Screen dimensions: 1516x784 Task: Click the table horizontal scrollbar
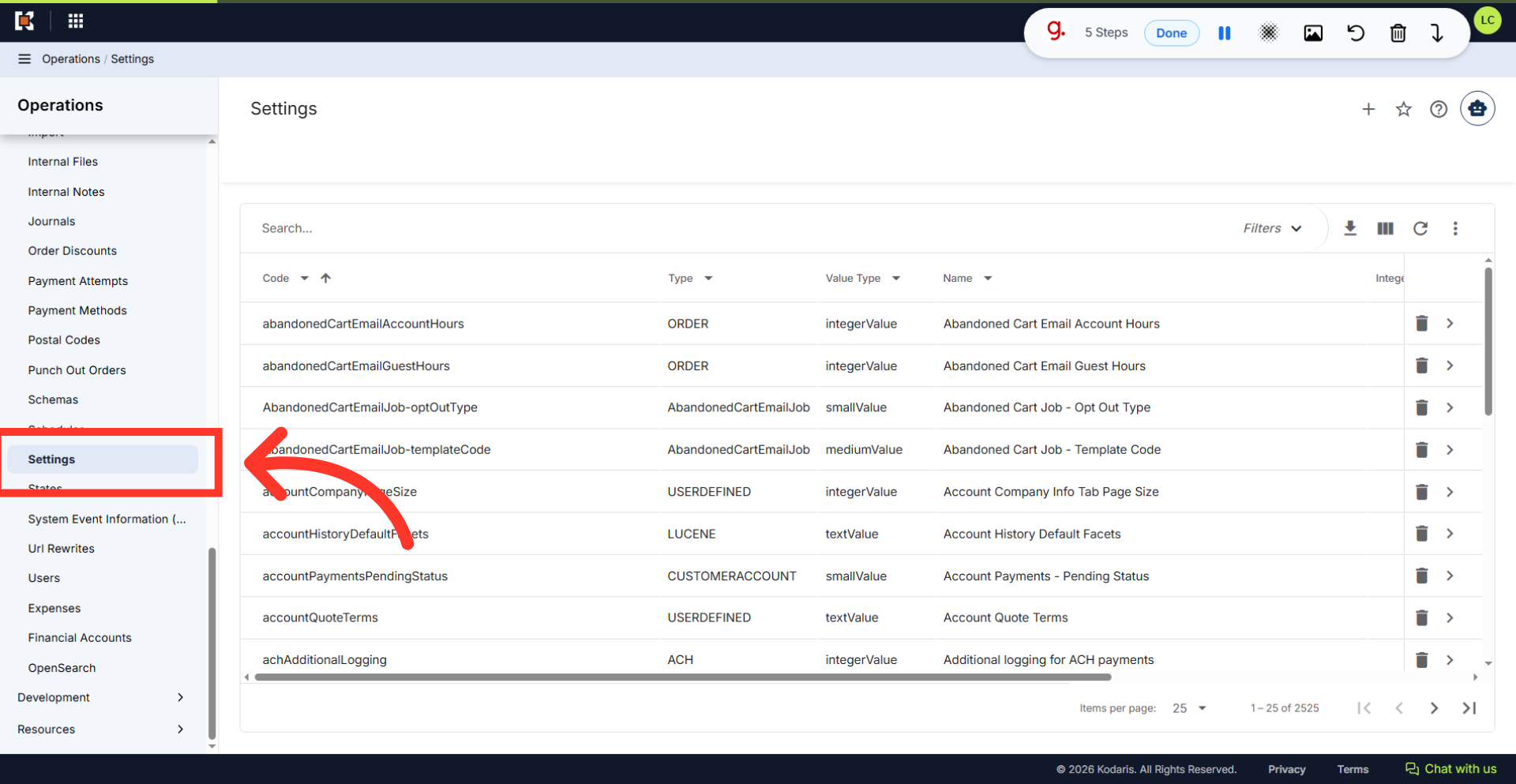(683, 677)
